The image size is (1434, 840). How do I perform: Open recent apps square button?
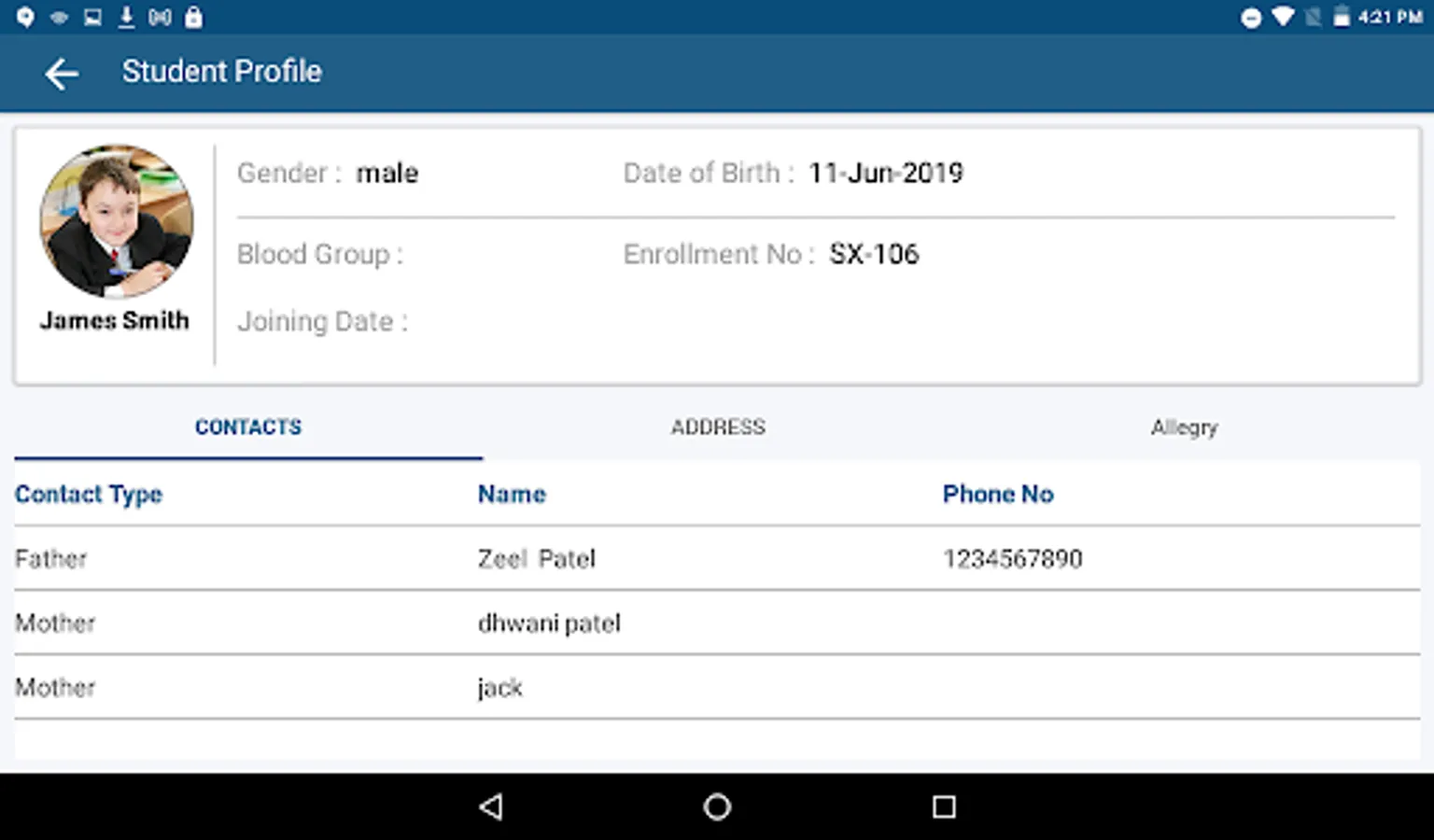944,806
